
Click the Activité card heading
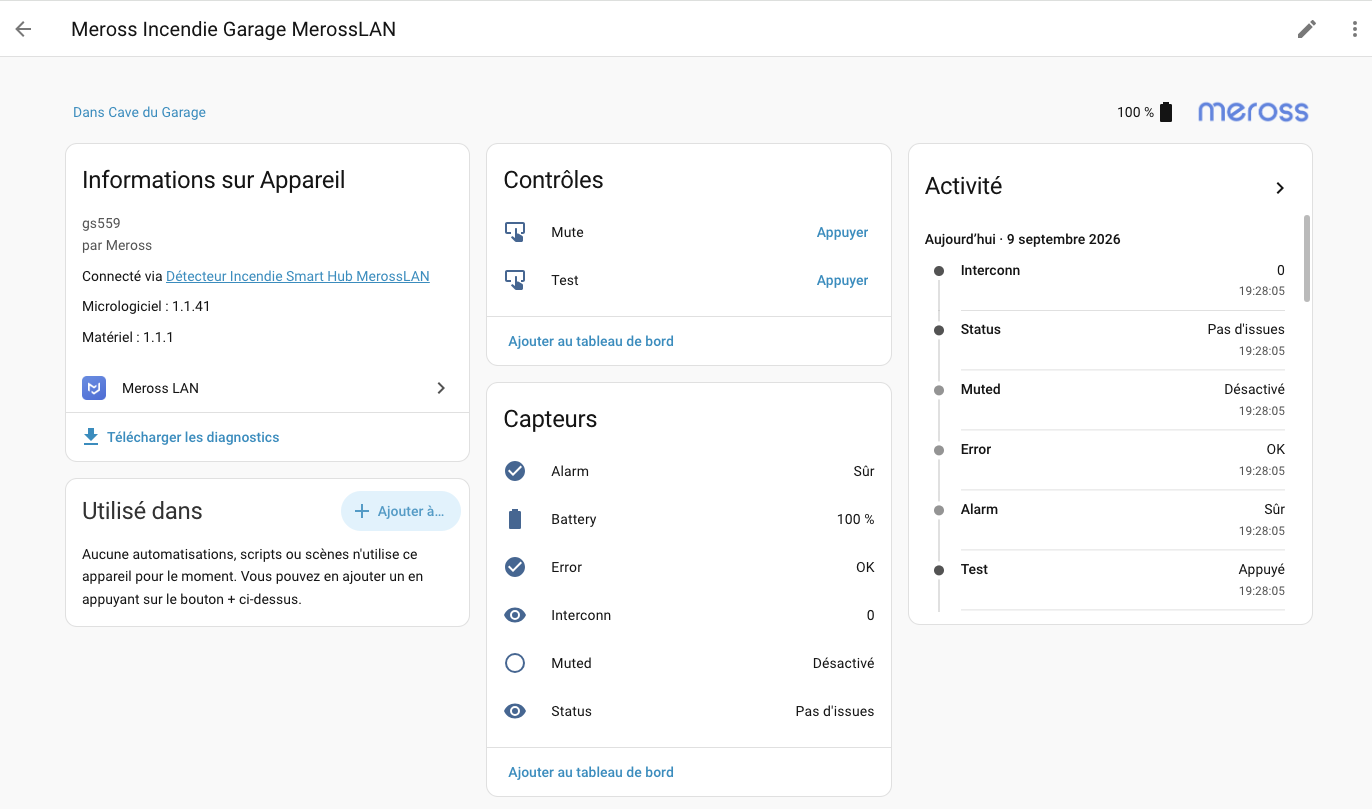click(963, 186)
